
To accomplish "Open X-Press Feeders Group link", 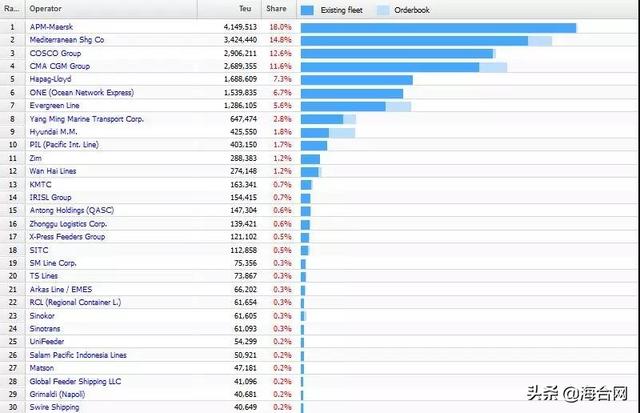I will click(67, 237).
